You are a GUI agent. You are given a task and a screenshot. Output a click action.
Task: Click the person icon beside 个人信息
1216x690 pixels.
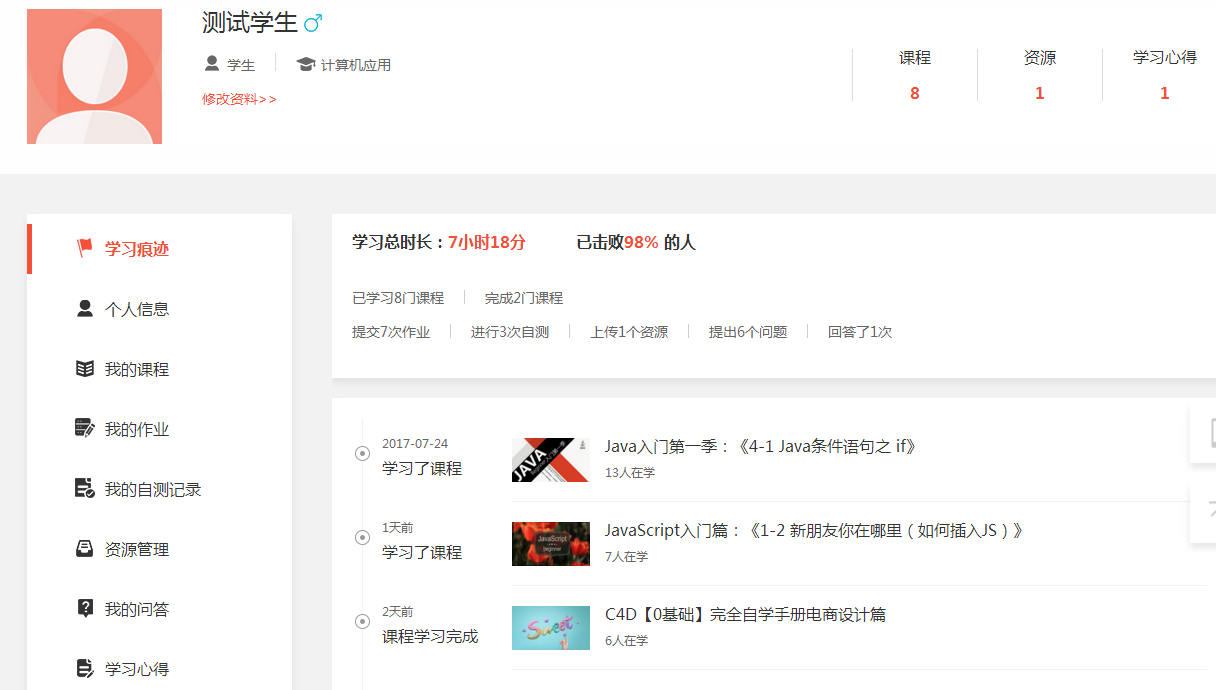85,309
